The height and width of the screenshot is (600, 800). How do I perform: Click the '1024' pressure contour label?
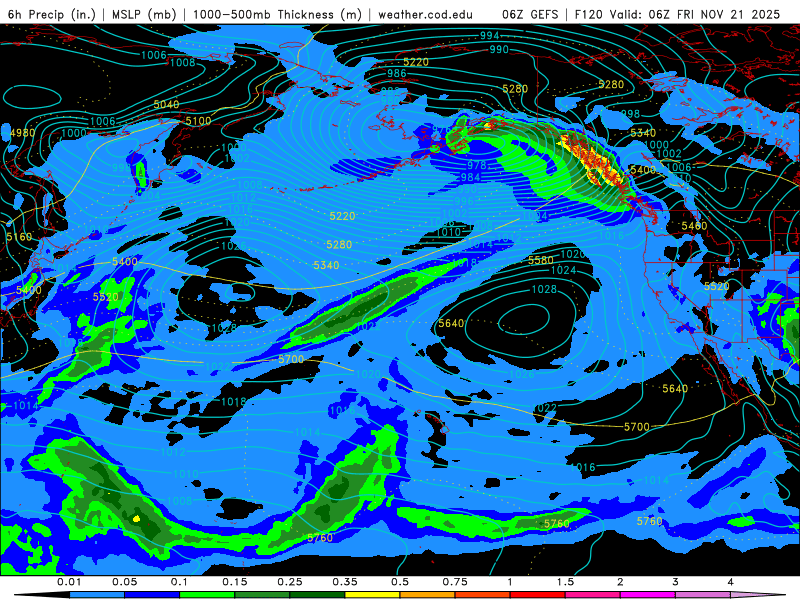click(563, 269)
